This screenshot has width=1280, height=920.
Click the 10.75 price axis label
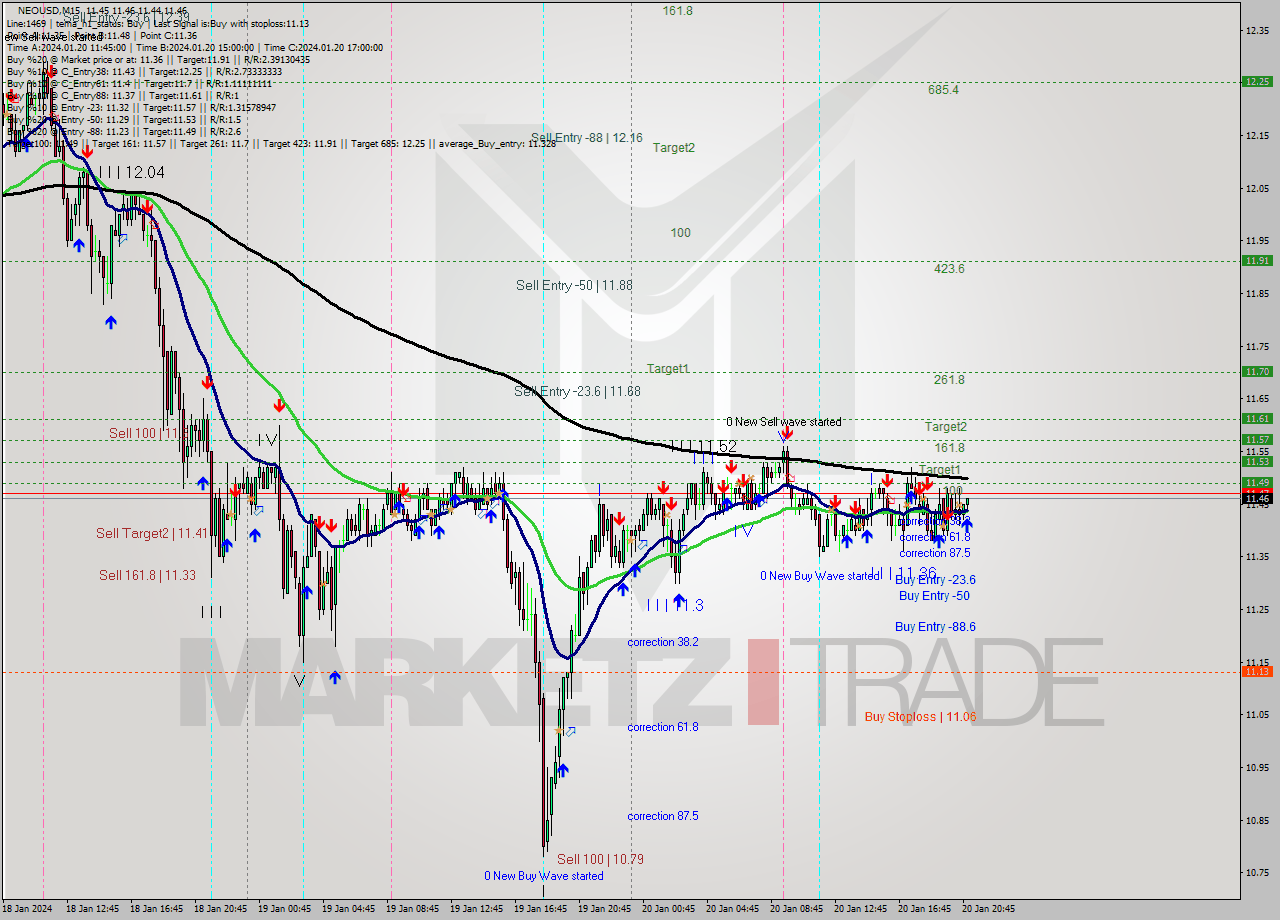click(1257, 872)
